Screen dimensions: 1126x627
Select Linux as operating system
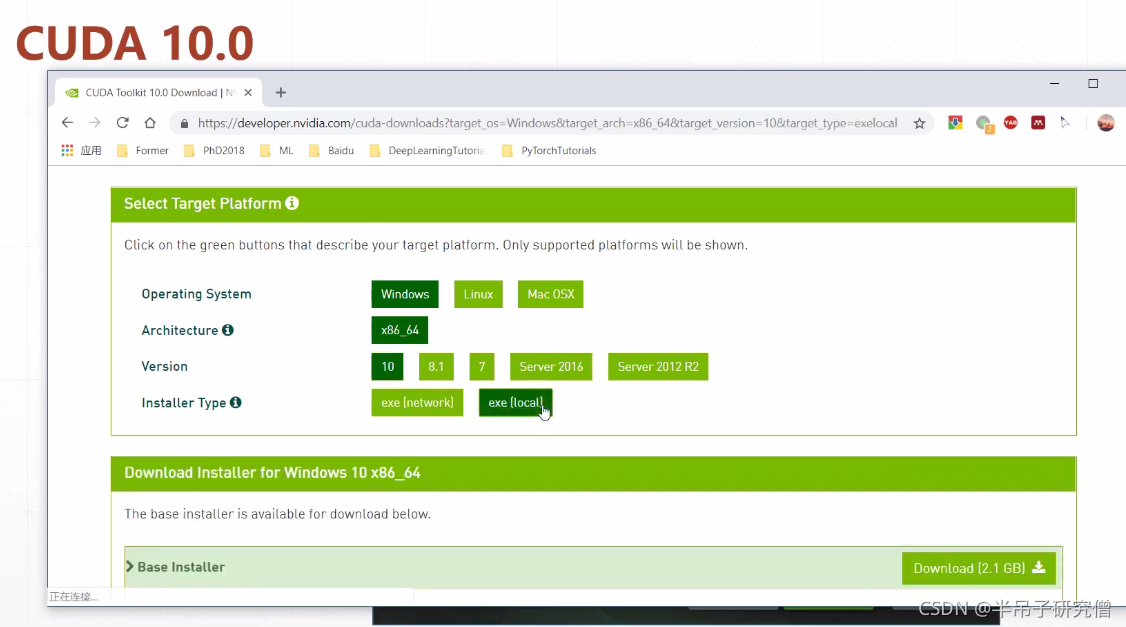[478, 294]
